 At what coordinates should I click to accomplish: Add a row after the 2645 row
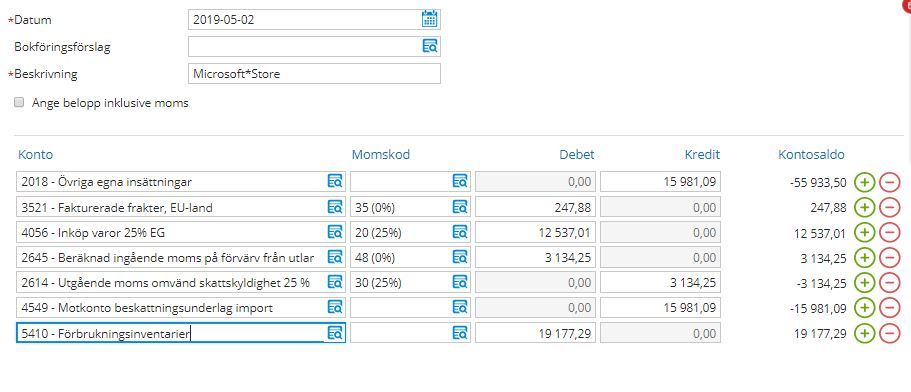(865, 258)
